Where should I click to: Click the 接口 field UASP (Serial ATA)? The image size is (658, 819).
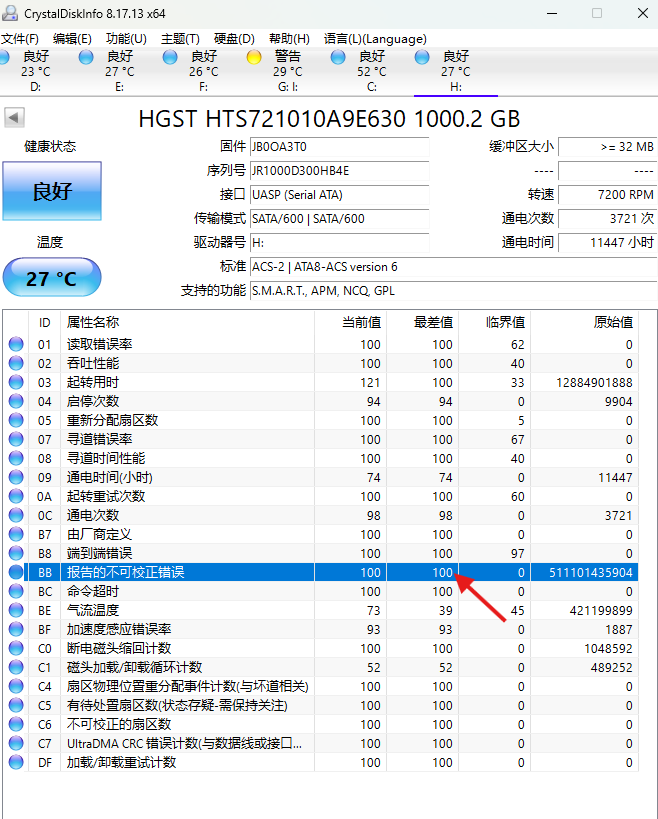339,195
